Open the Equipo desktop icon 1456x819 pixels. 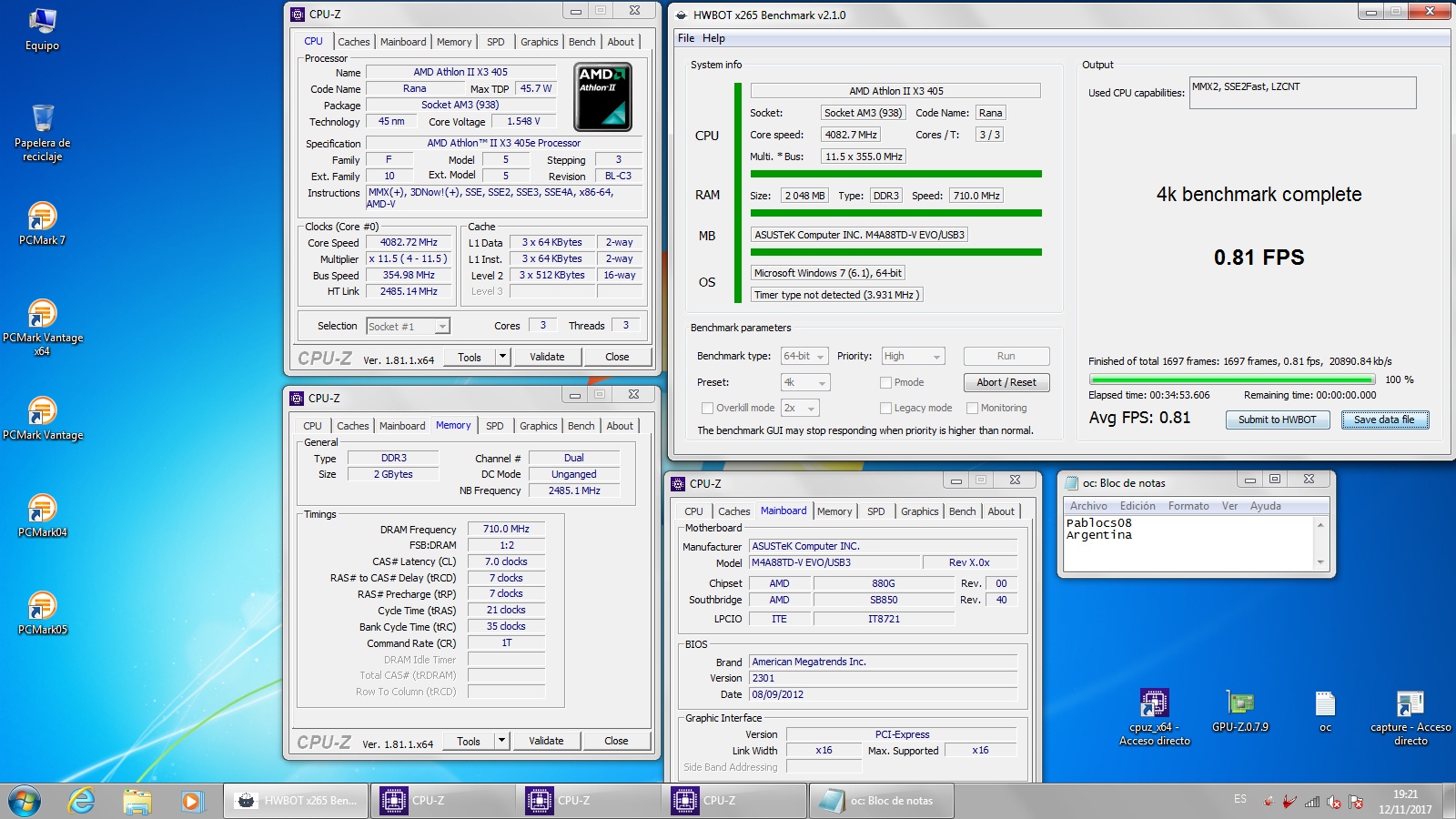pyautogui.click(x=42, y=30)
